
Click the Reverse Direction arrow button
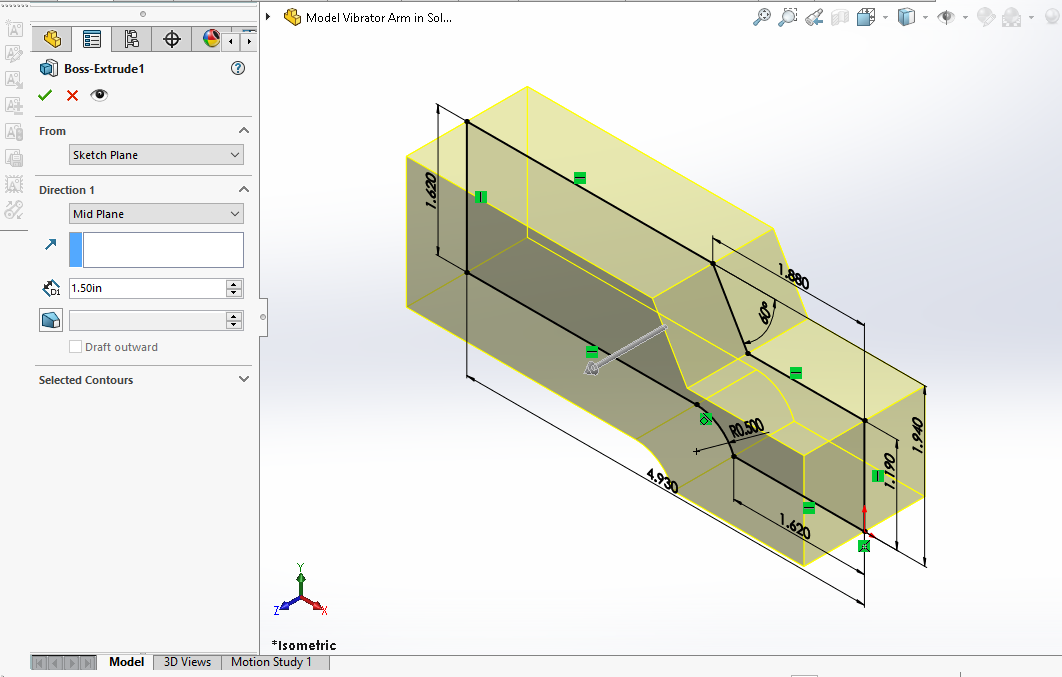tap(51, 244)
